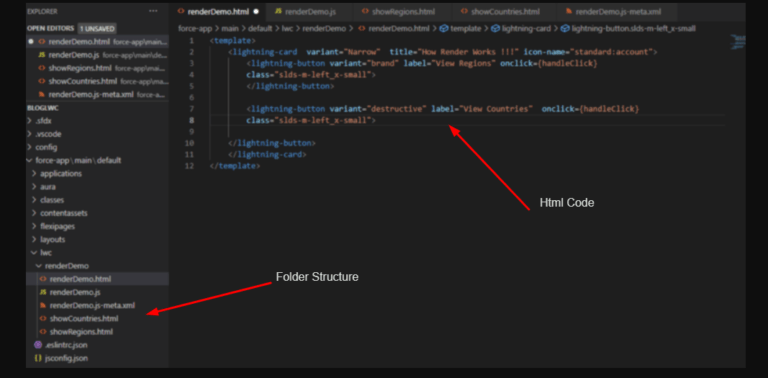Expand the .sfdx folder
768x378 pixels.
pyautogui.click(x=97, y=120)
